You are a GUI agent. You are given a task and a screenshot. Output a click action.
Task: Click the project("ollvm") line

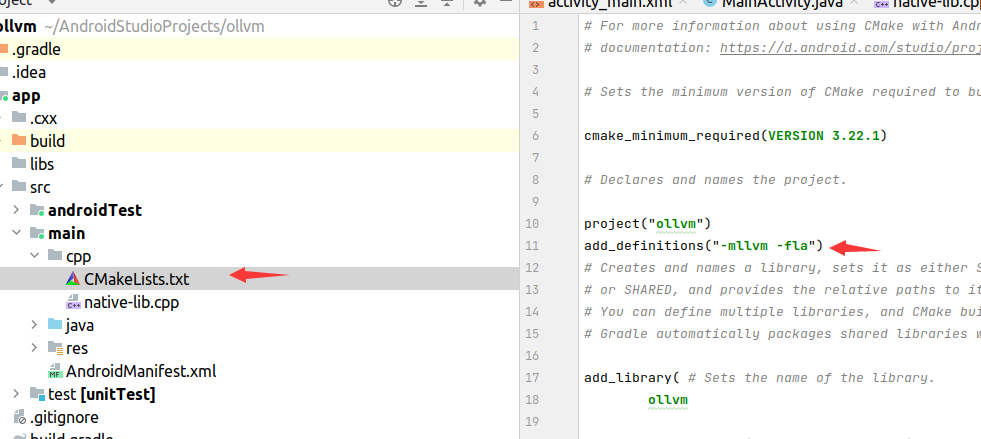(x=648, y=223)
